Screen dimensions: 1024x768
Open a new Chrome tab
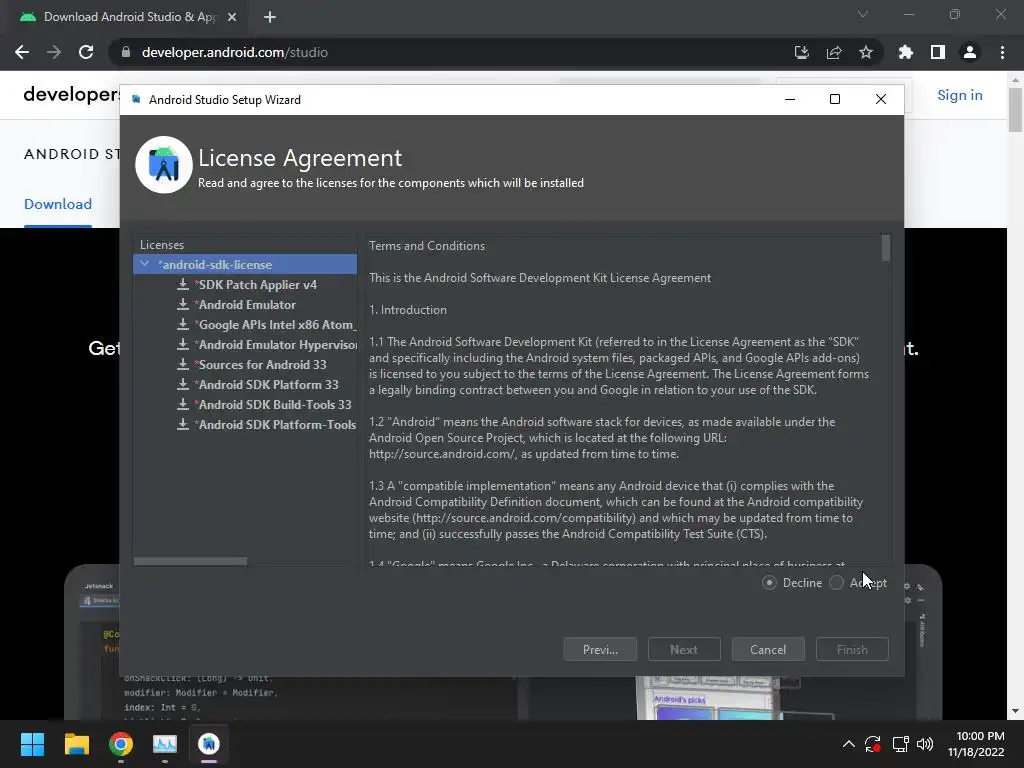pyautogui.click(x=270, y=17)
